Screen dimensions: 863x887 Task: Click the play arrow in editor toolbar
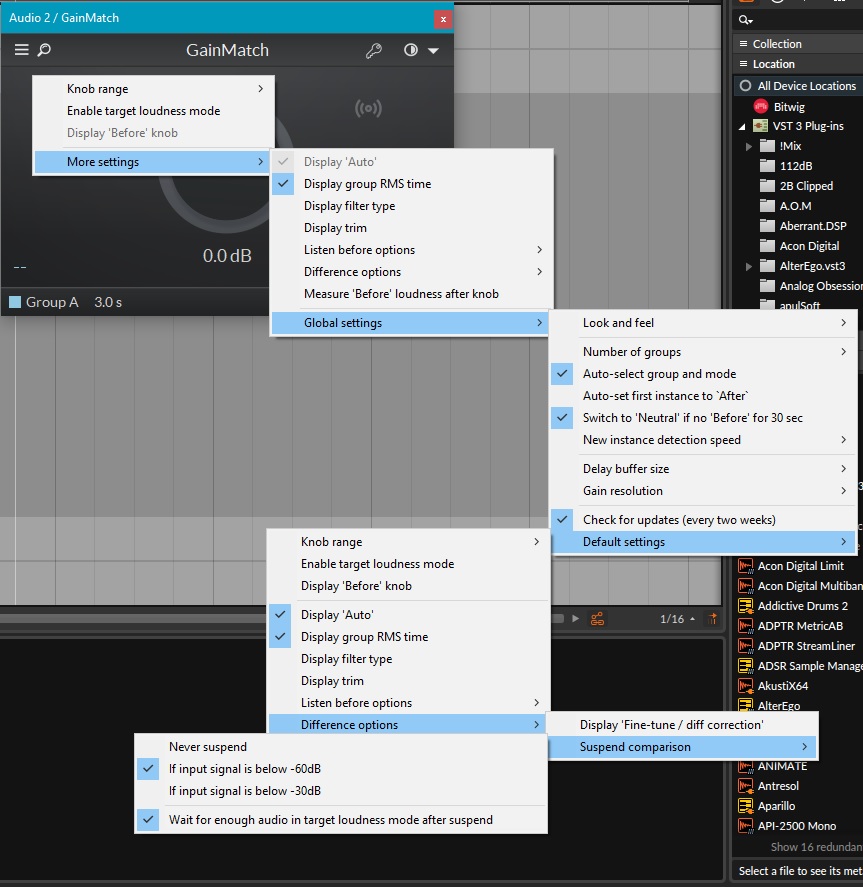575,619
